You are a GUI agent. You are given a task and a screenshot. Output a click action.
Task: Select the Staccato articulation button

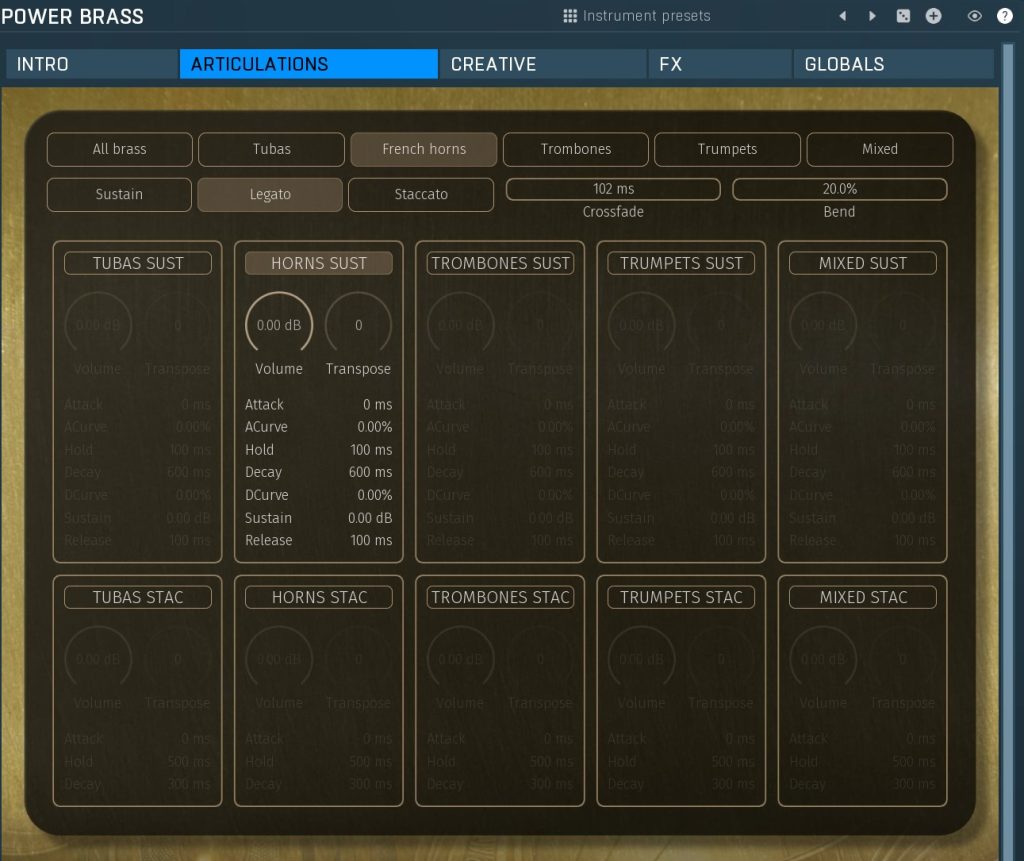point(421,194)
